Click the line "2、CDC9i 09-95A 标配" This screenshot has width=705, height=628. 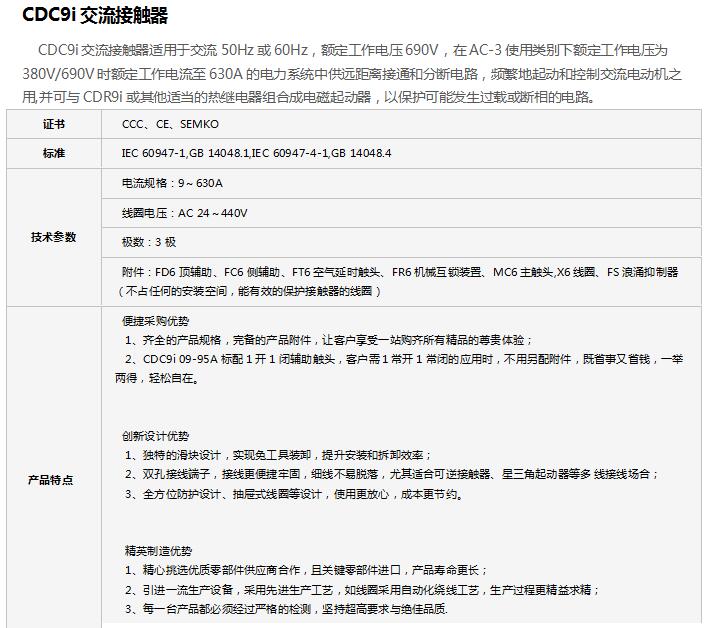click(404, 359)
